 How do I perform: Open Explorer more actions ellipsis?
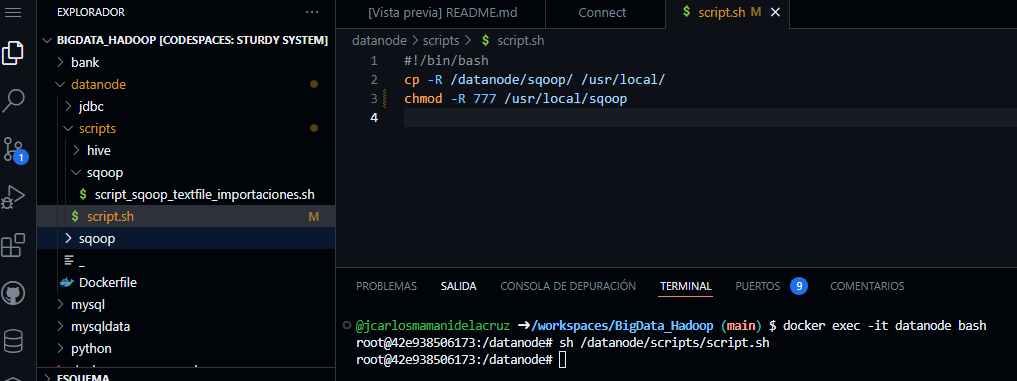point(312,12)
